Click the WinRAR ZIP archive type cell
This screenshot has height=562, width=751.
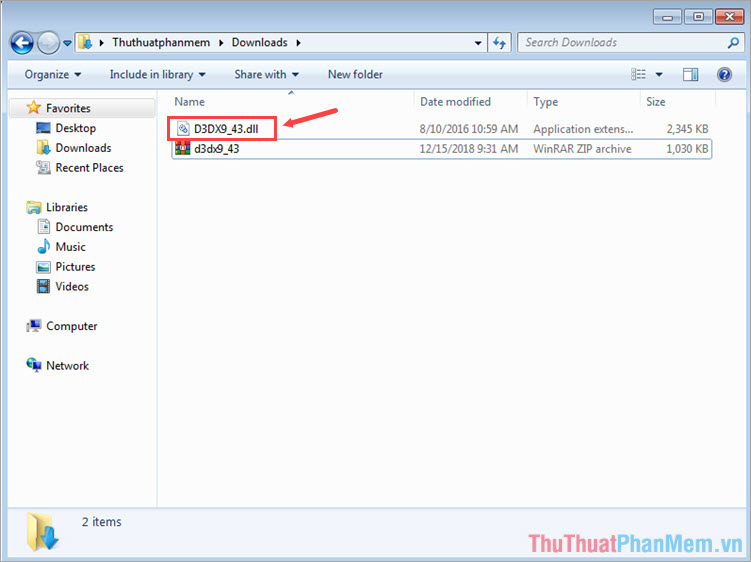click(582, 149)
